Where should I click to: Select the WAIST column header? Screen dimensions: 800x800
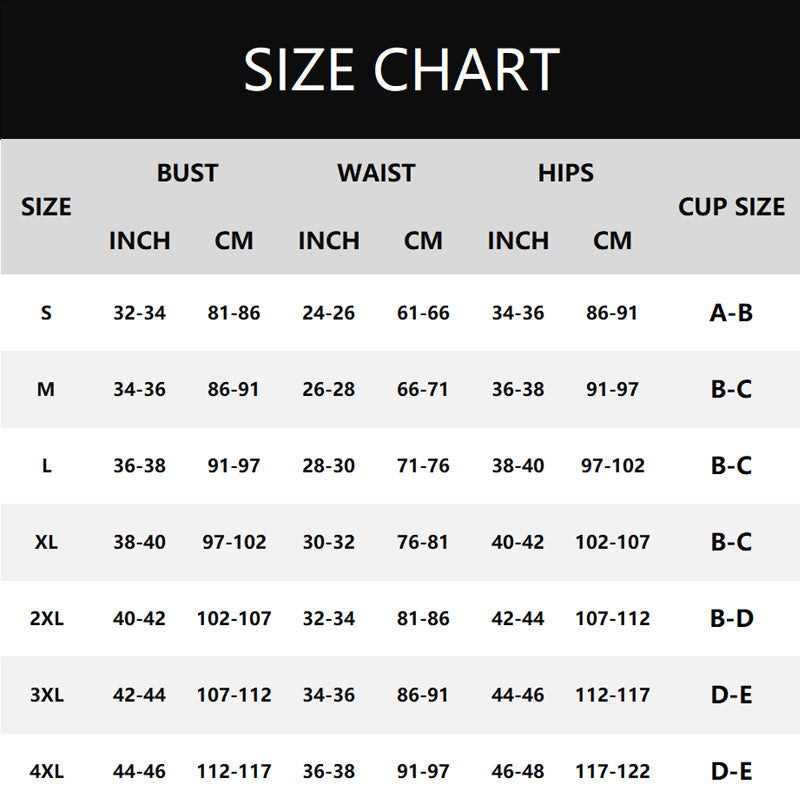pyautogui.click(x=376, y=173)
